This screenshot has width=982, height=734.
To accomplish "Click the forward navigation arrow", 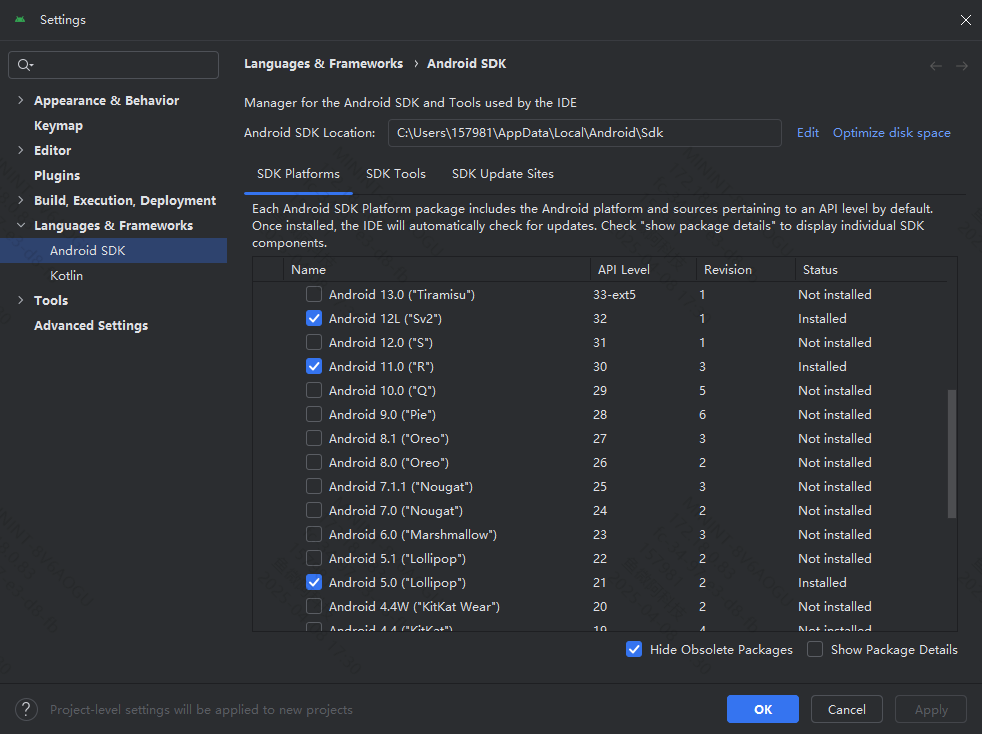I will pos(961,65).
